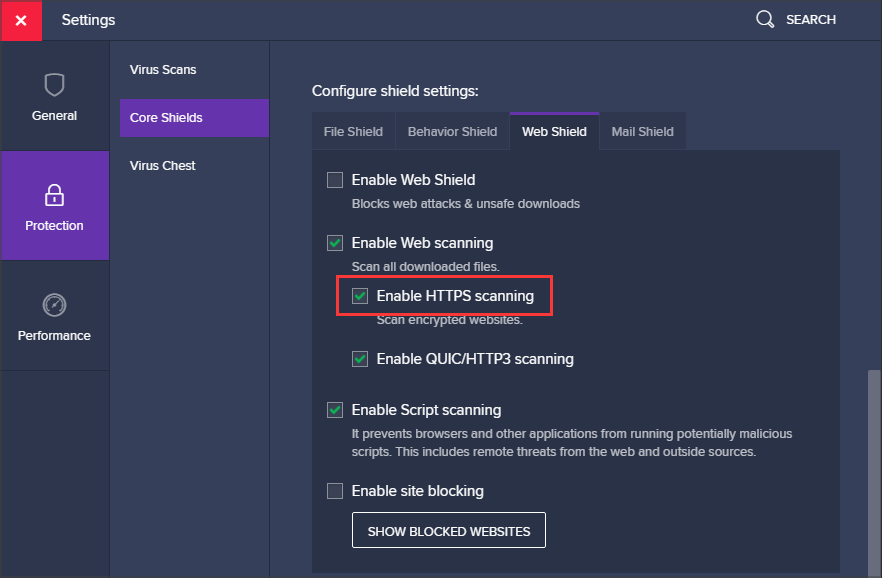
Task: Select the Mail Shield tab
Action: click(642, 132)
